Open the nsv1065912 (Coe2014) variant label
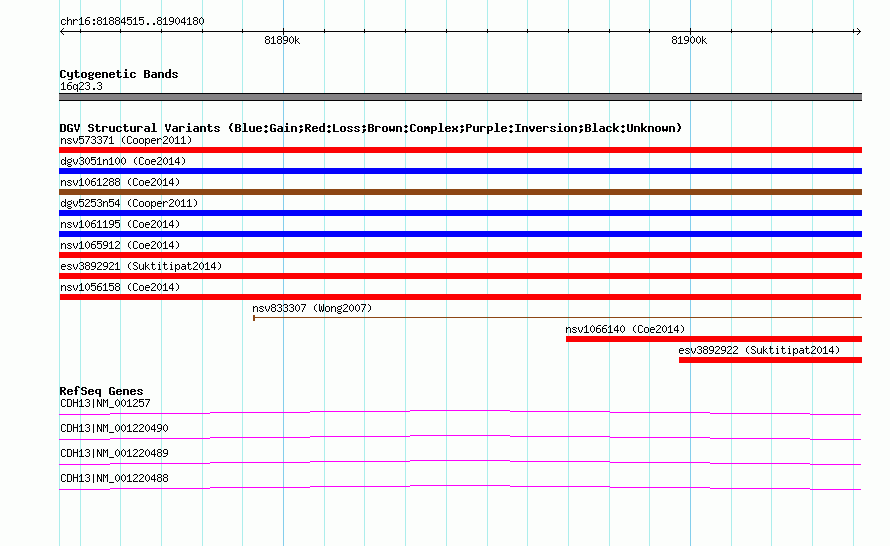890x546 pixels. pos(120,245)
